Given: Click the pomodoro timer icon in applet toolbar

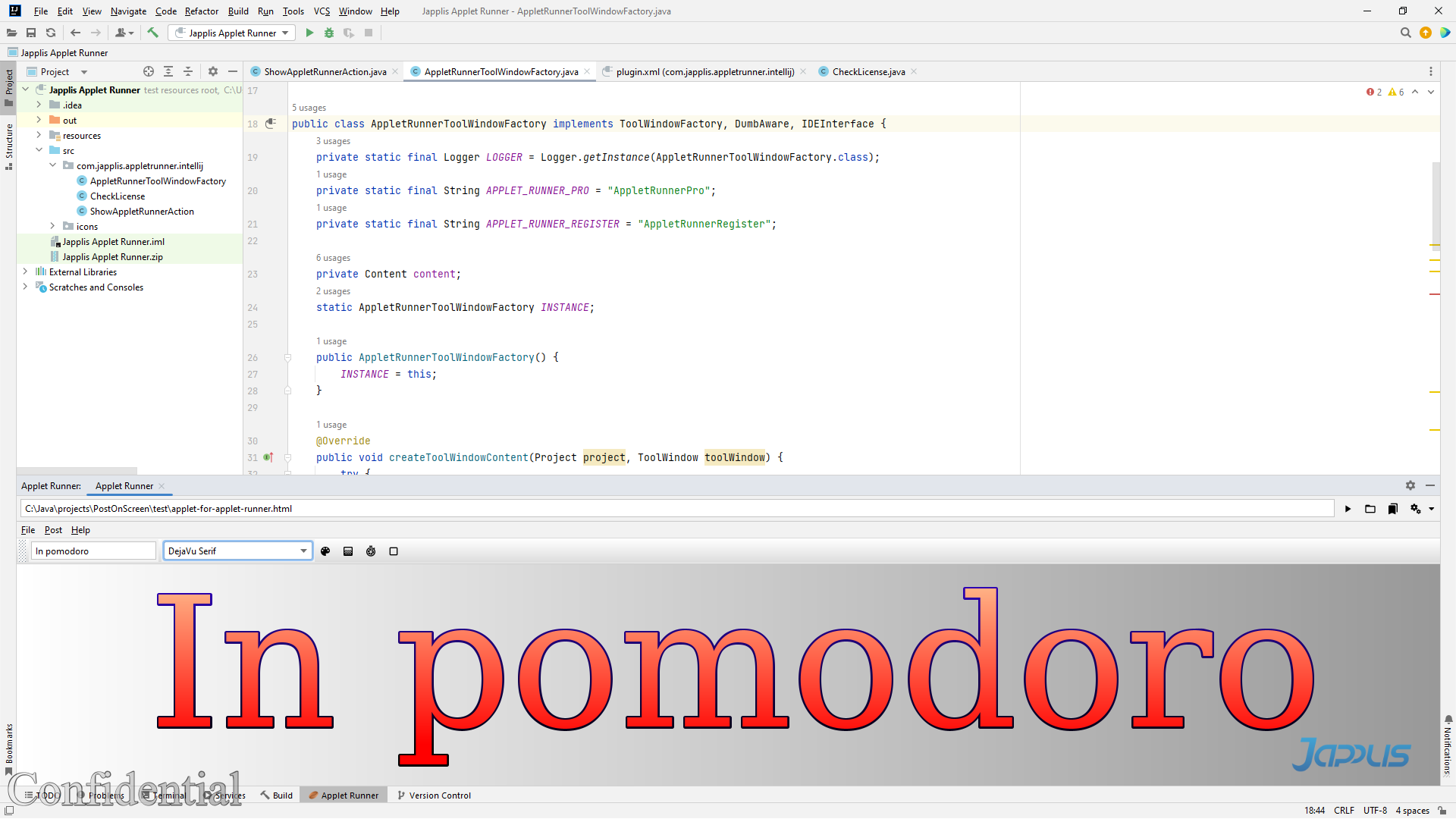Looking at the screenshot, I should 371,551.
